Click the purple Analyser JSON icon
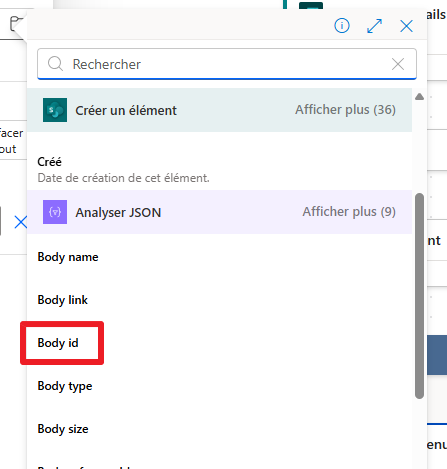 point(55,212)
